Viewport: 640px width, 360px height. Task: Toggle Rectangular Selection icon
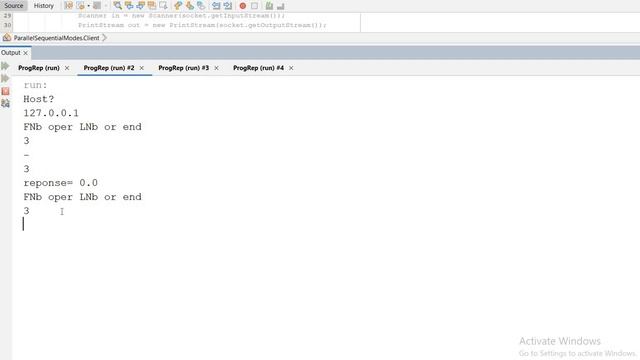click(x=163, y=6)
